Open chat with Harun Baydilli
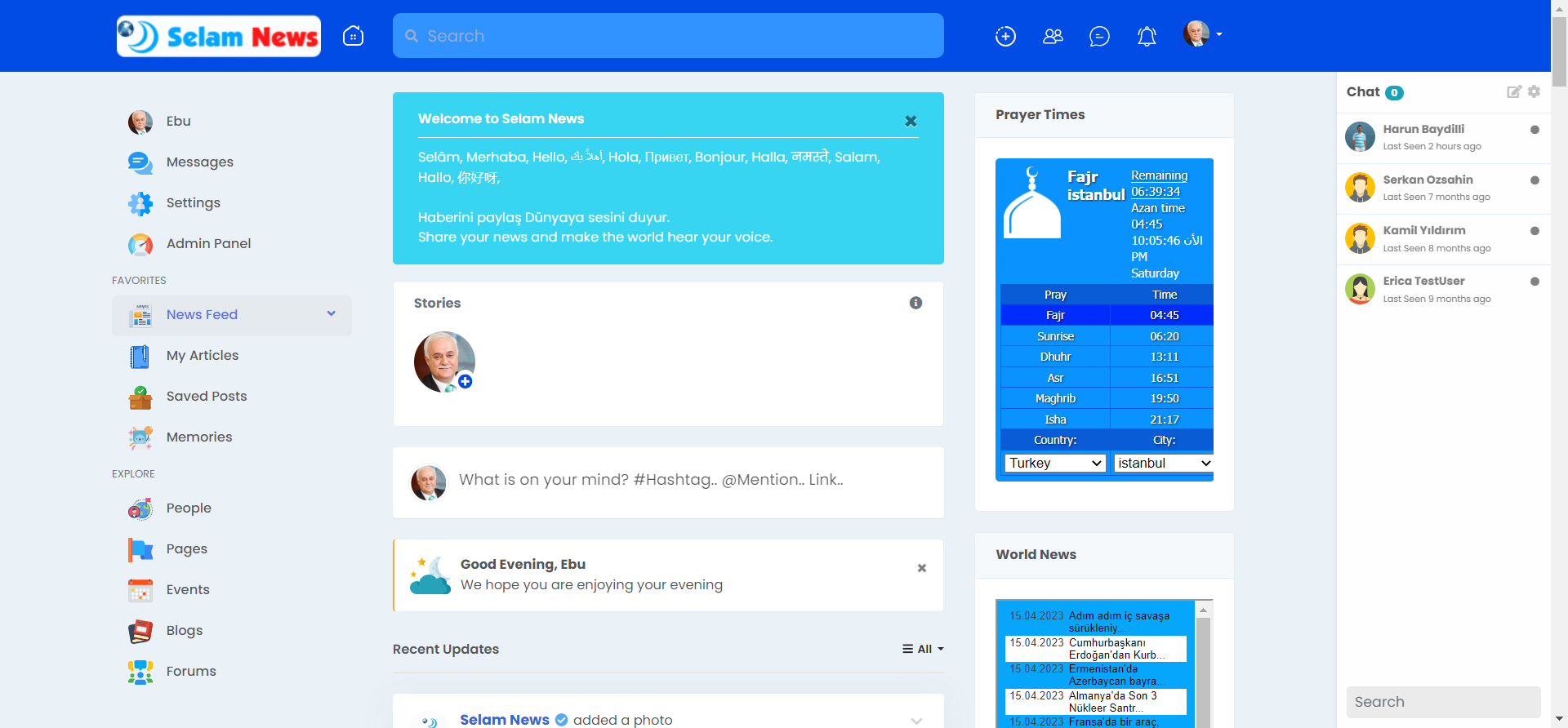Screen dimensions: 1568x728 (x=1423, y=129)
